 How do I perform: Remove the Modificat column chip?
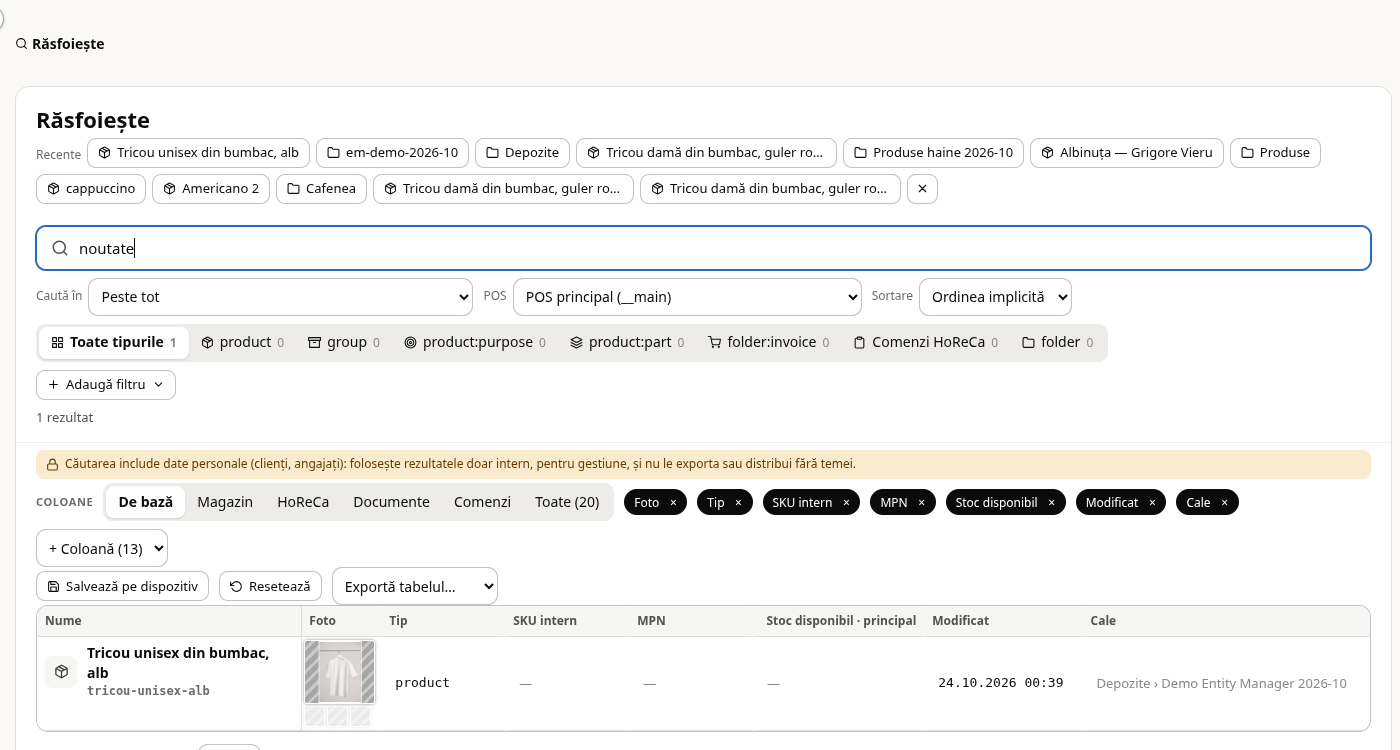[x=1152, y=503]
